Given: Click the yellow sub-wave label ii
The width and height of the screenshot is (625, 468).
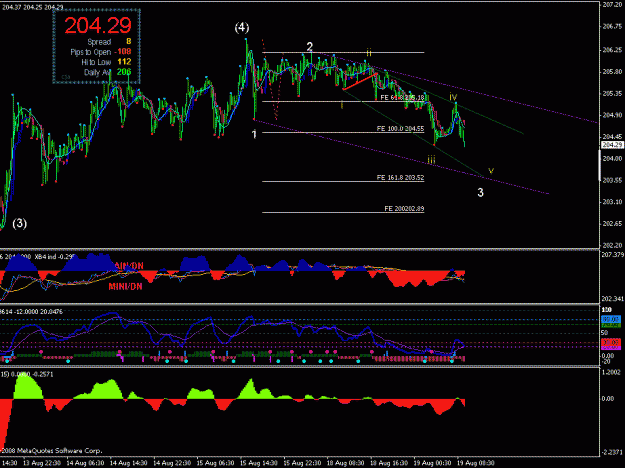Looking at the screenshot, I should (x=369, y=52).
